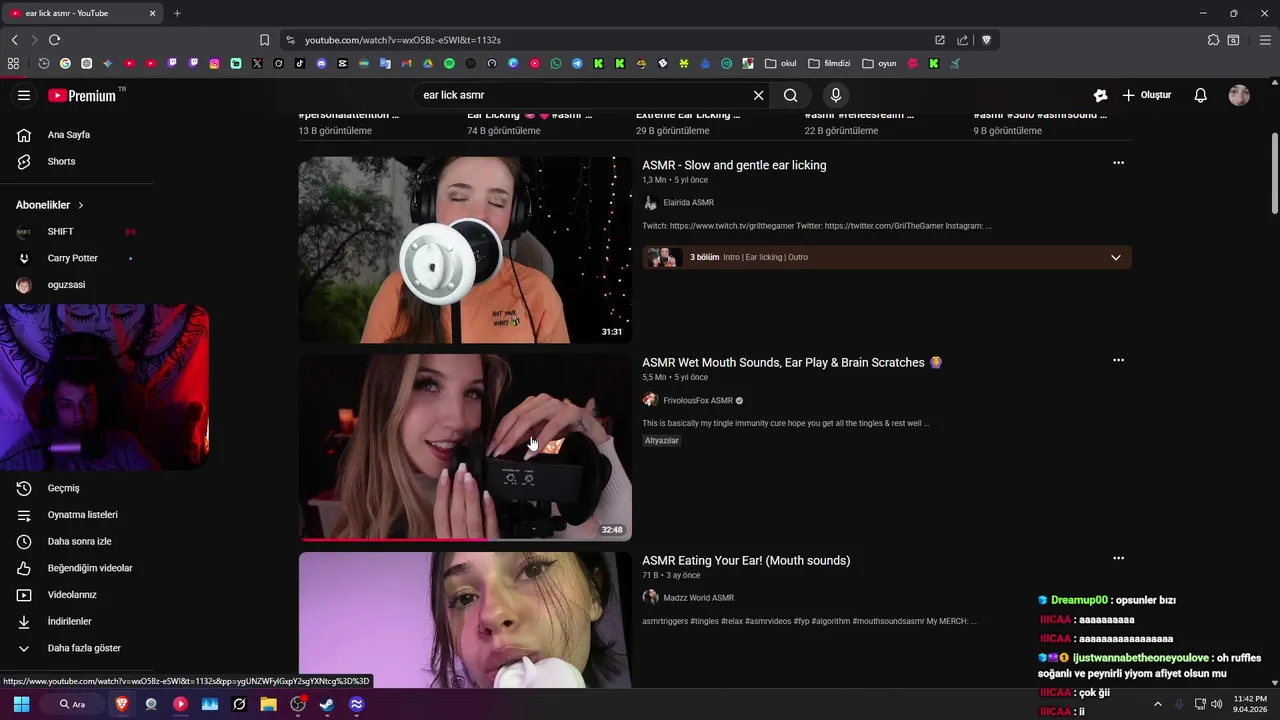Click the Altyazılar subtitles badge
This screenshot has width=1280, height=720.
pos(661,441)
